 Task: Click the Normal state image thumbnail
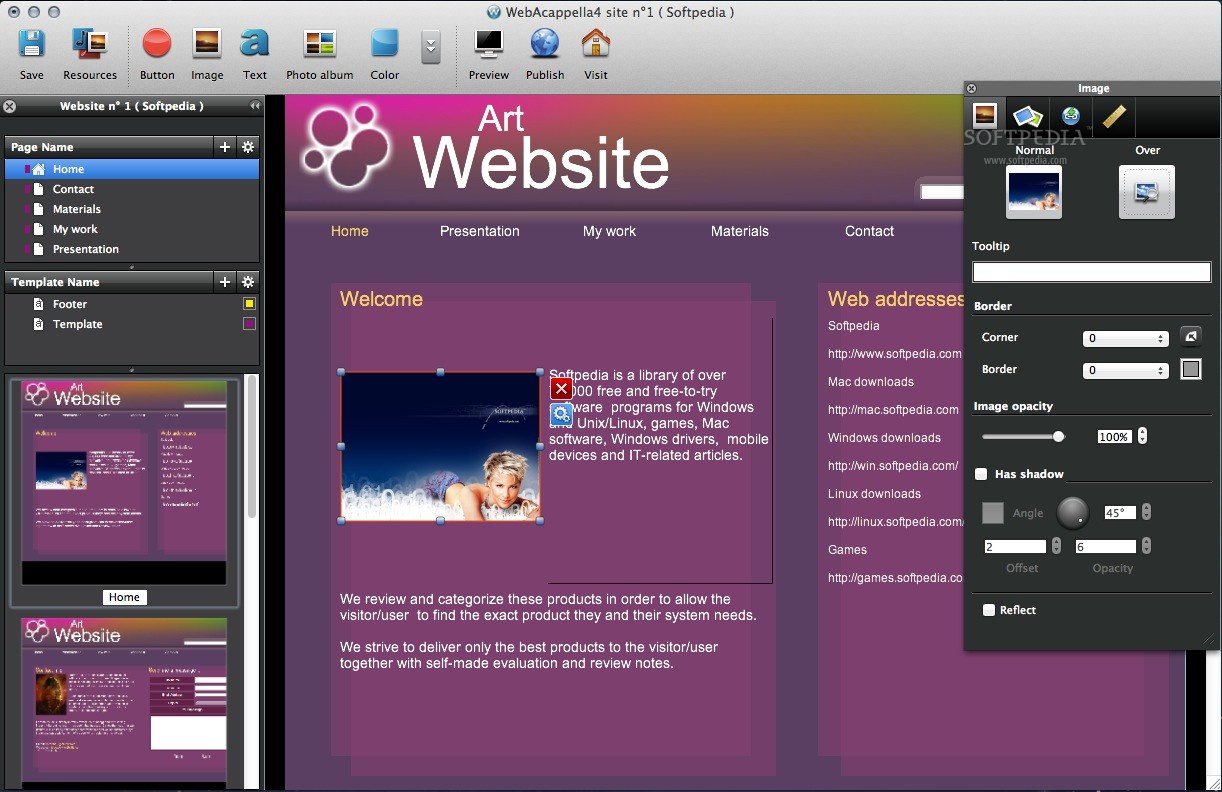tap(1034, 192)
